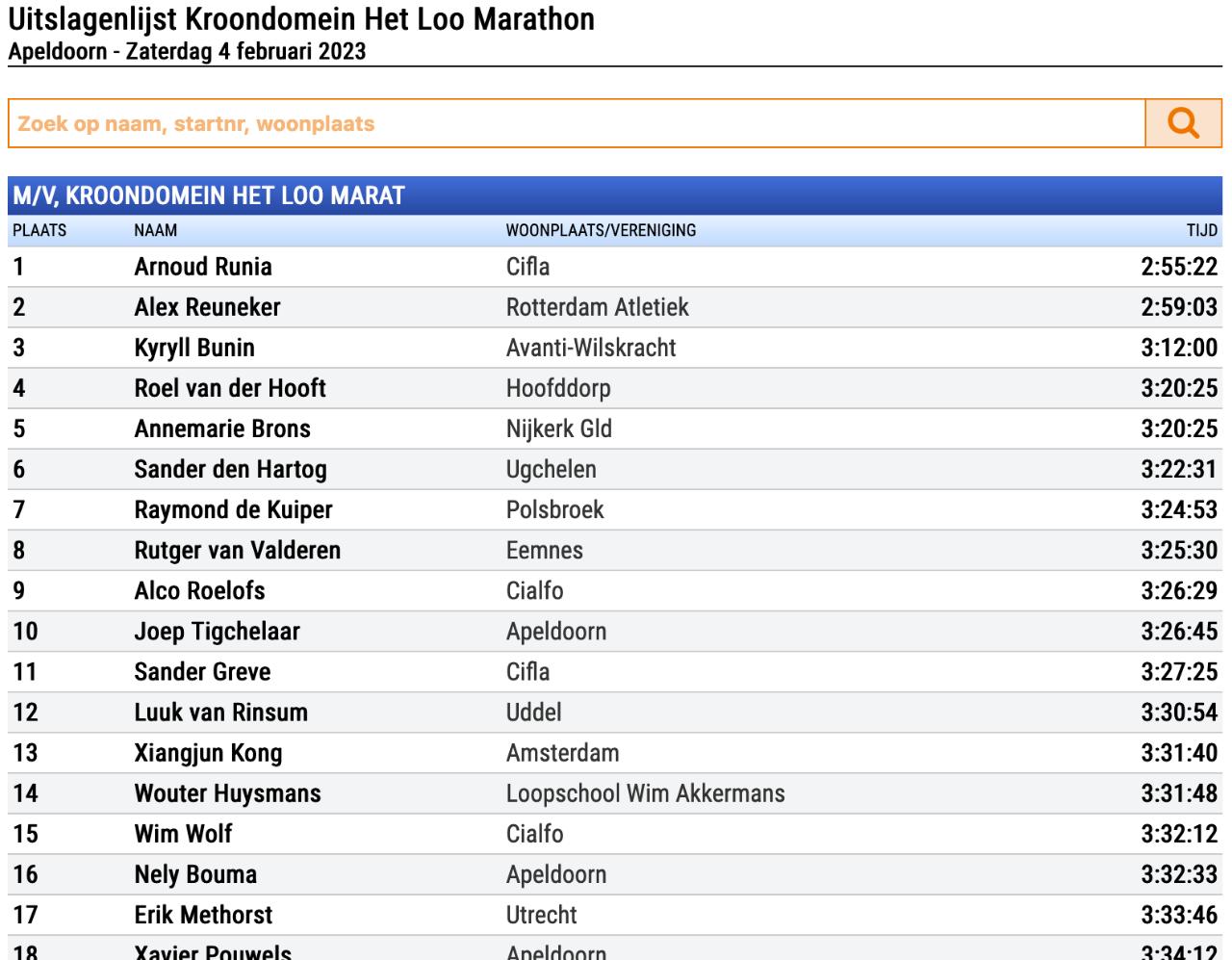1232x960 pixels.
Task: Click the orange magnifier search icon
Action: pos(1184,123)
